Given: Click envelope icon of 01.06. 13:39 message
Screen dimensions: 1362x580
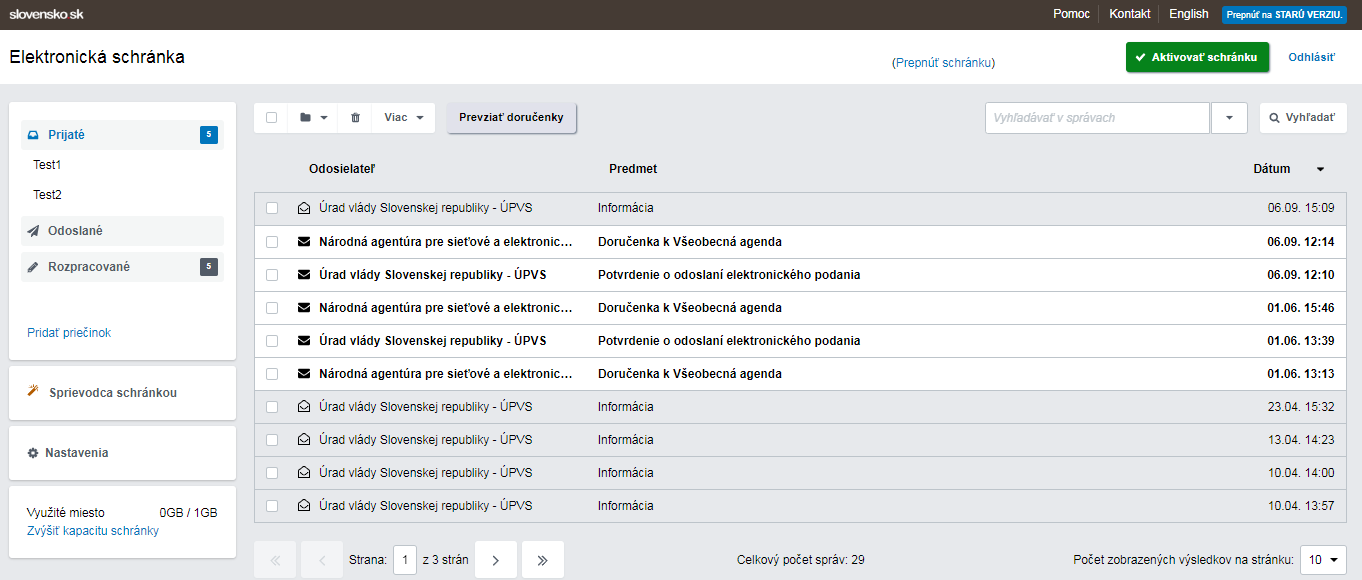Looking at the screenshot, I should [304, 340].
